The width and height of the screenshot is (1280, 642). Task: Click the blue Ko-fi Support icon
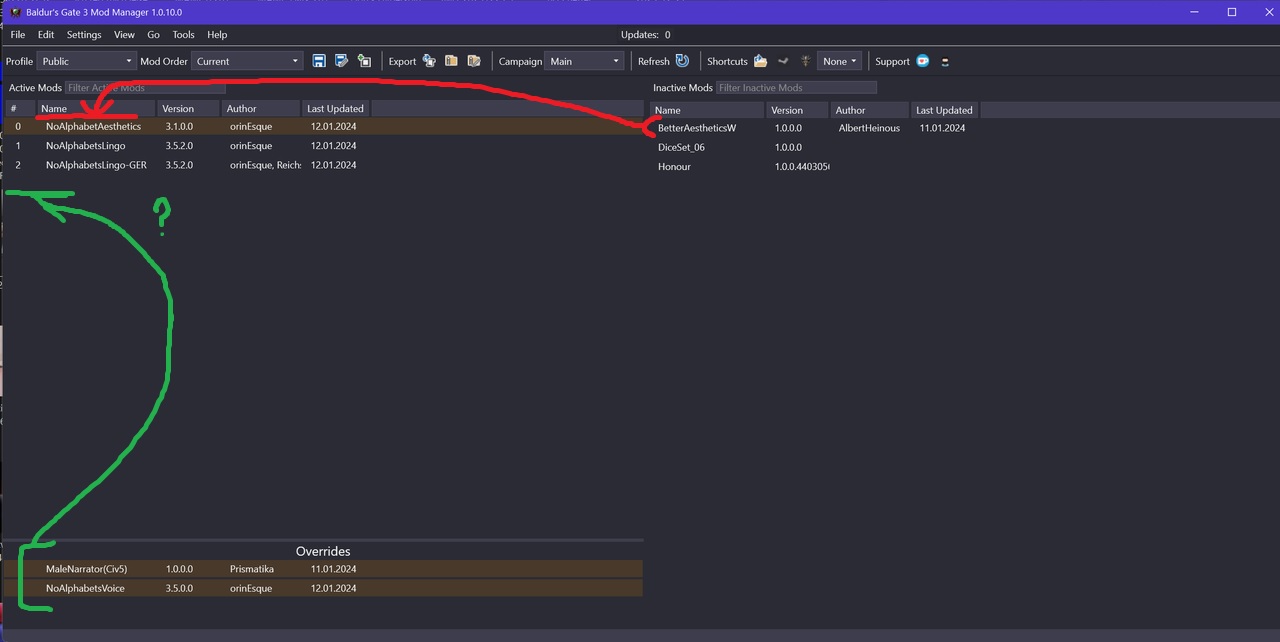coord(922,61)
